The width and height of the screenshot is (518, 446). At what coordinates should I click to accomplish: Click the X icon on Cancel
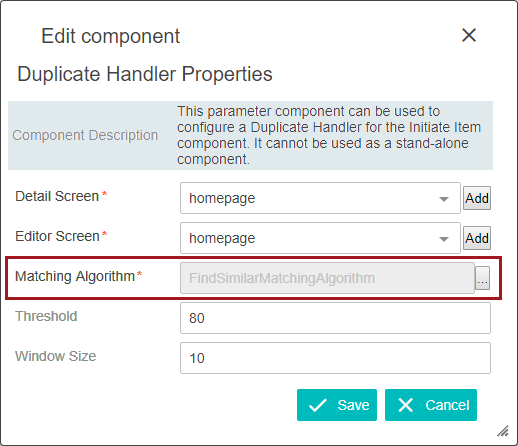click(x=405, y=405)
